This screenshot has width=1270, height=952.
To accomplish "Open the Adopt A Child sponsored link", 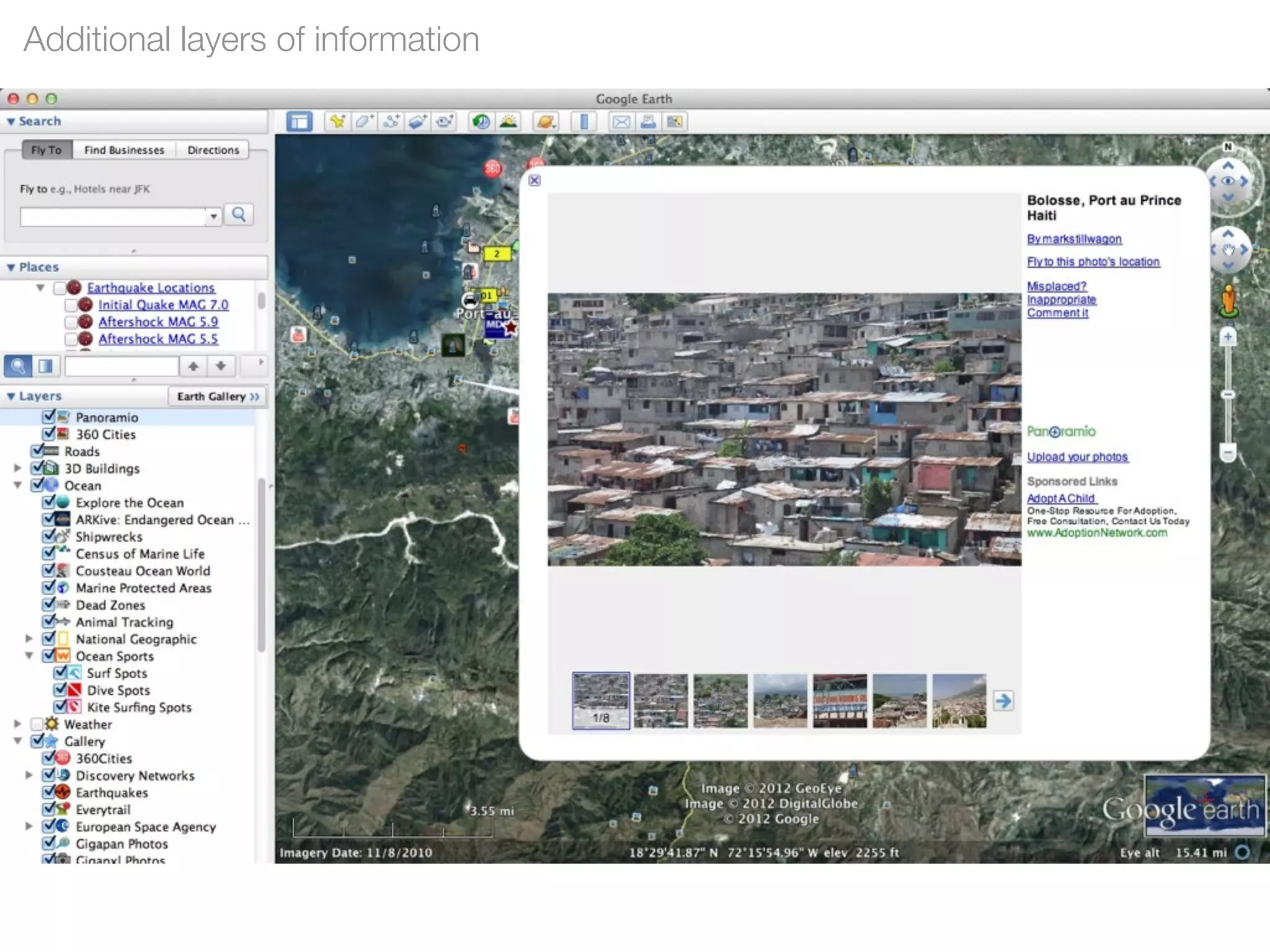I will [x=1061, y=498].
